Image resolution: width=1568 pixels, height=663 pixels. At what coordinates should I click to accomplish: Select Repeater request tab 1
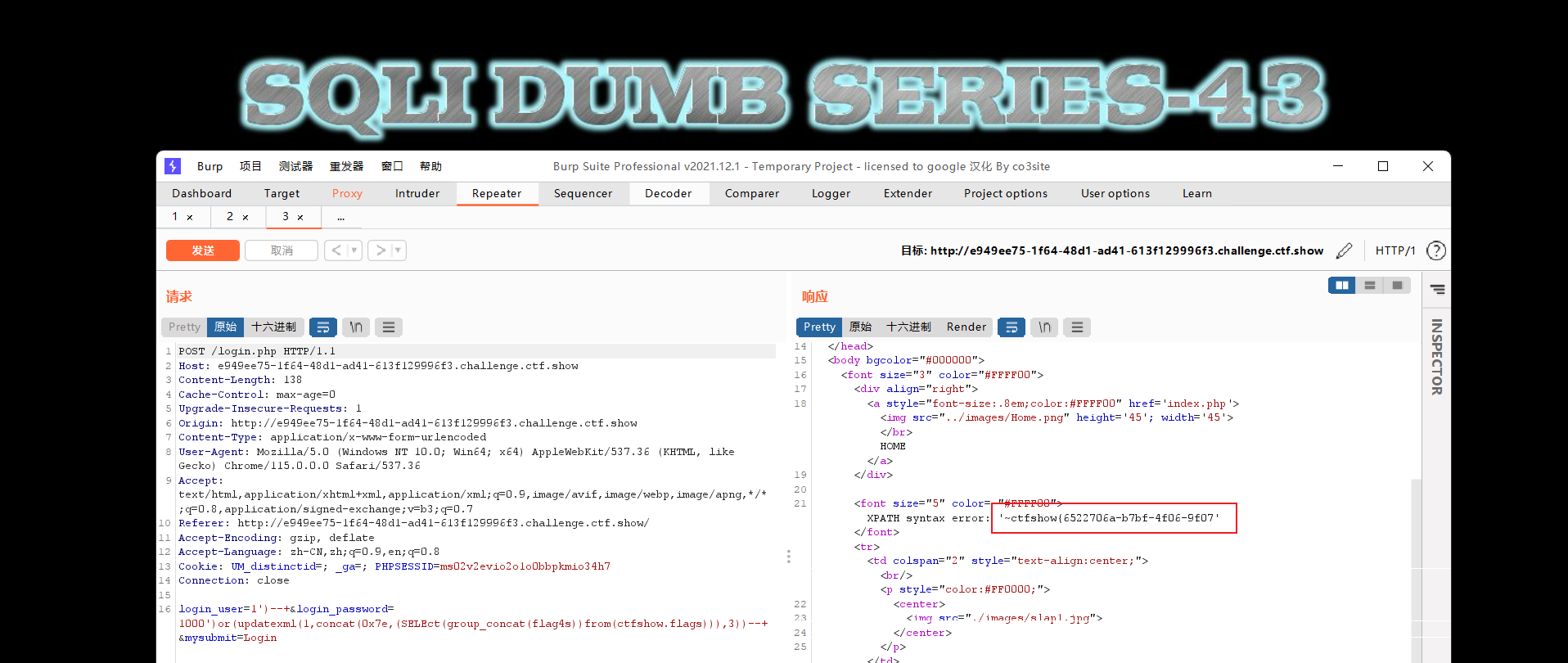(x=174, y=217)
